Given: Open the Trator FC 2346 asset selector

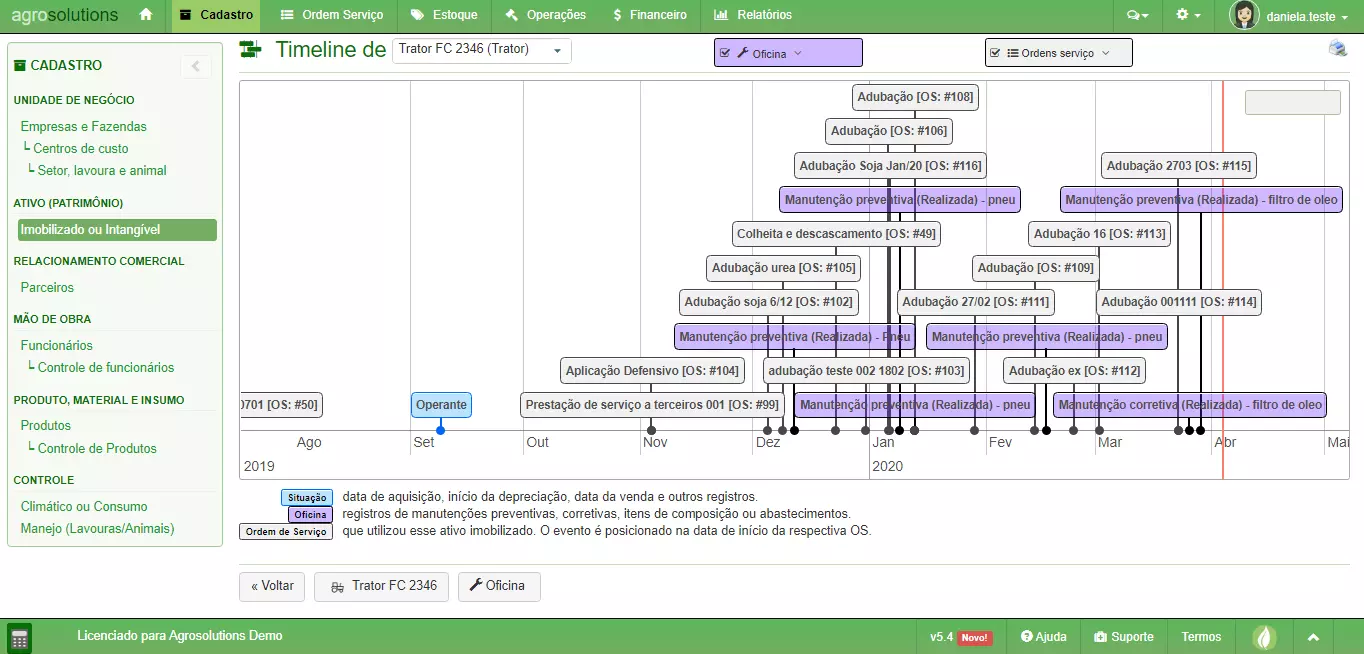Looking at the screenshot, I should (x=481, y=50).
